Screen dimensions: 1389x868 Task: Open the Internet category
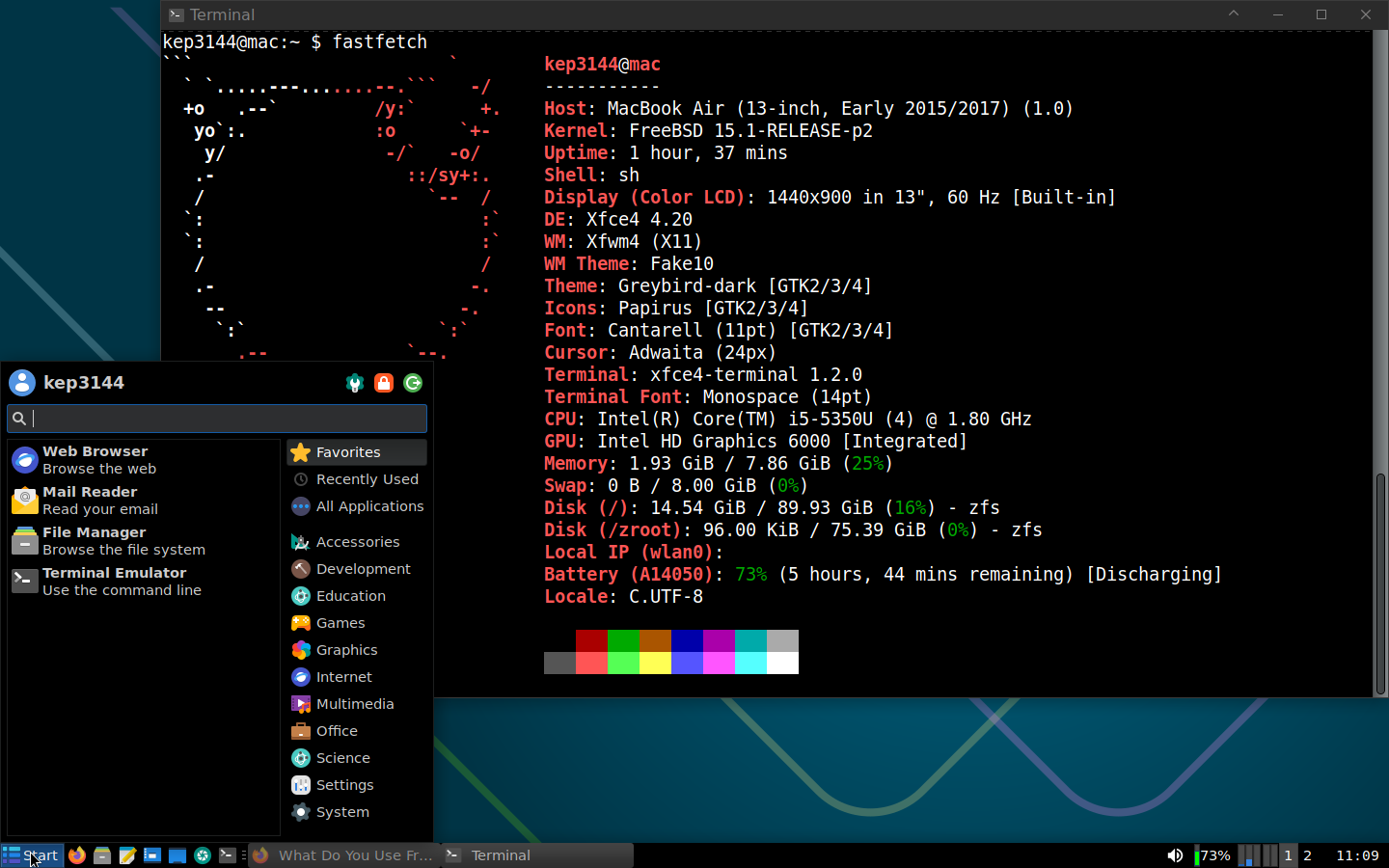[x=357, y=677]
